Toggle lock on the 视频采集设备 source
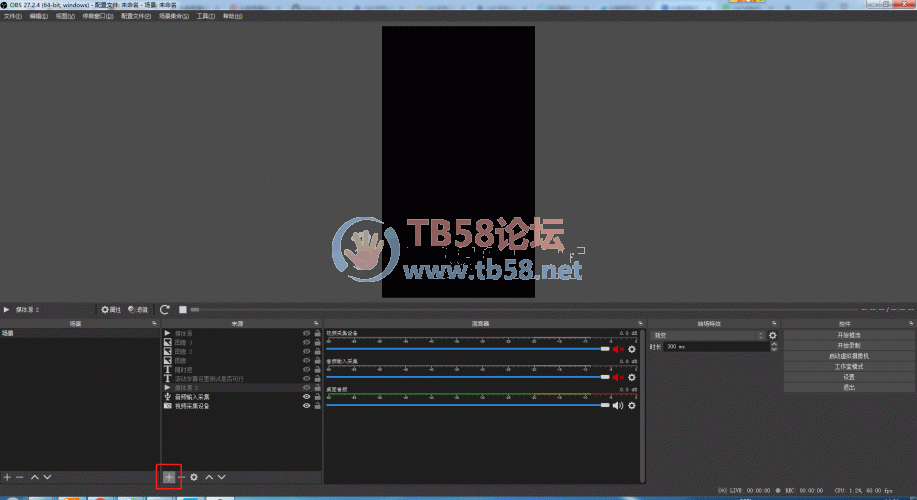This screenshot has height=500, width=917. (318, 406)
